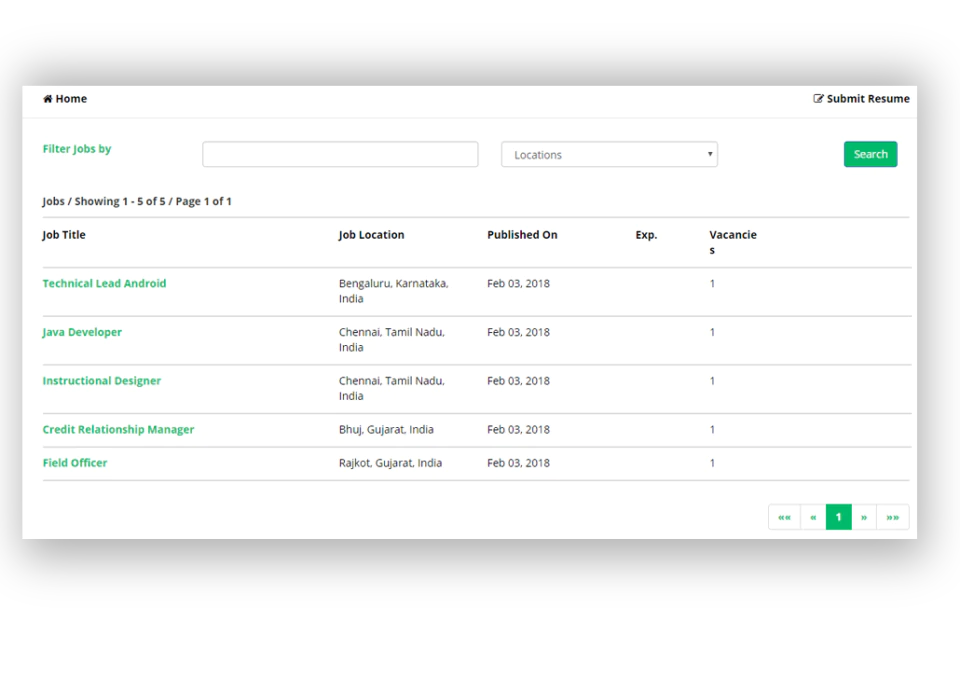Click the green Search button

pyautogui.click(x=870, y=154)
